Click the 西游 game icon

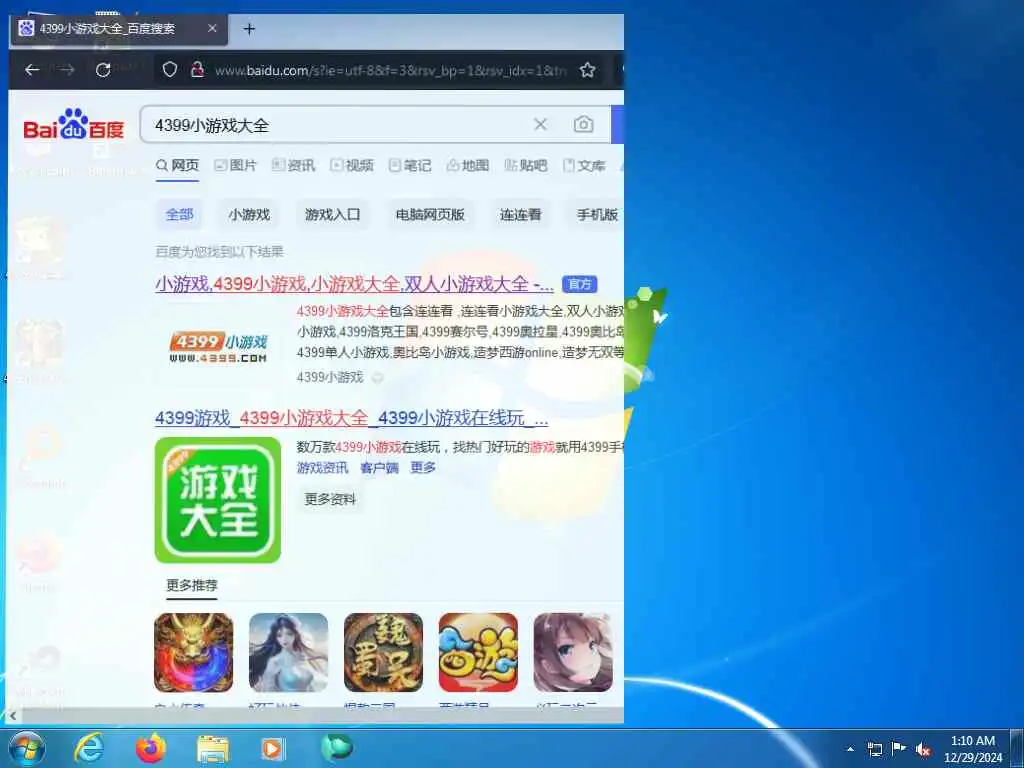(478, 652)
